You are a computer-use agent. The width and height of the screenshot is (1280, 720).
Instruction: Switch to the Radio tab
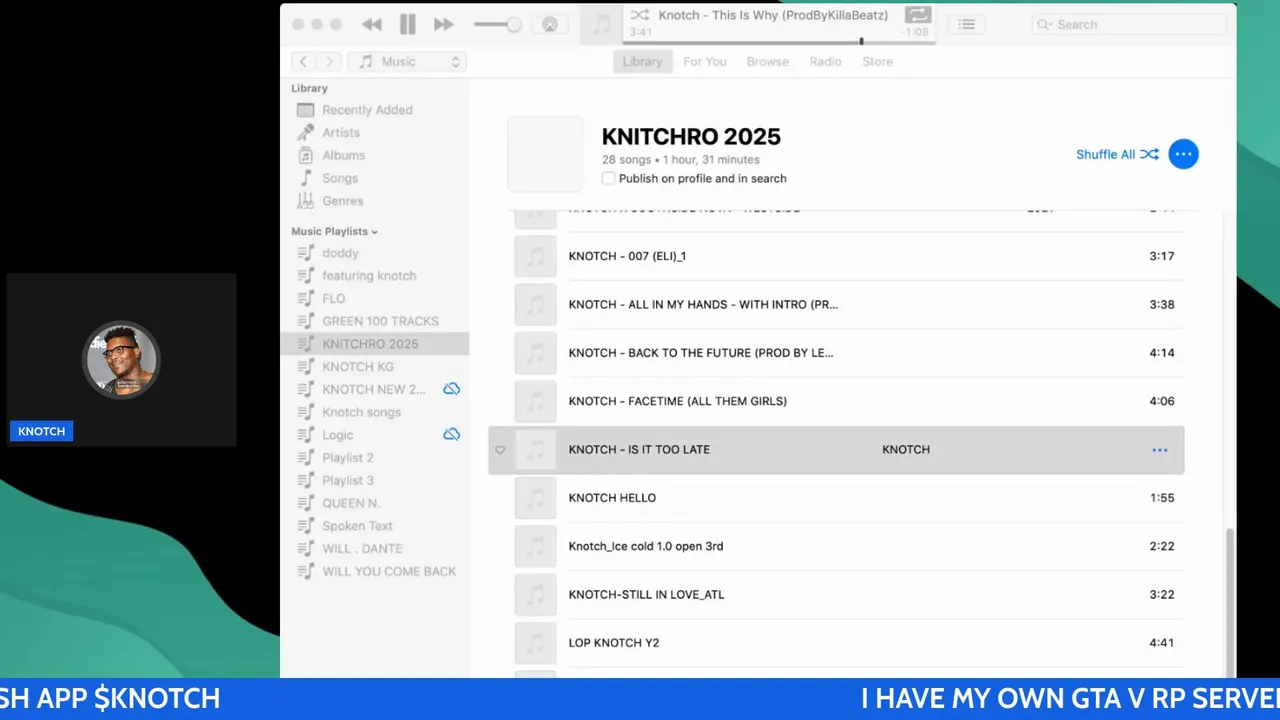[825, 62]
